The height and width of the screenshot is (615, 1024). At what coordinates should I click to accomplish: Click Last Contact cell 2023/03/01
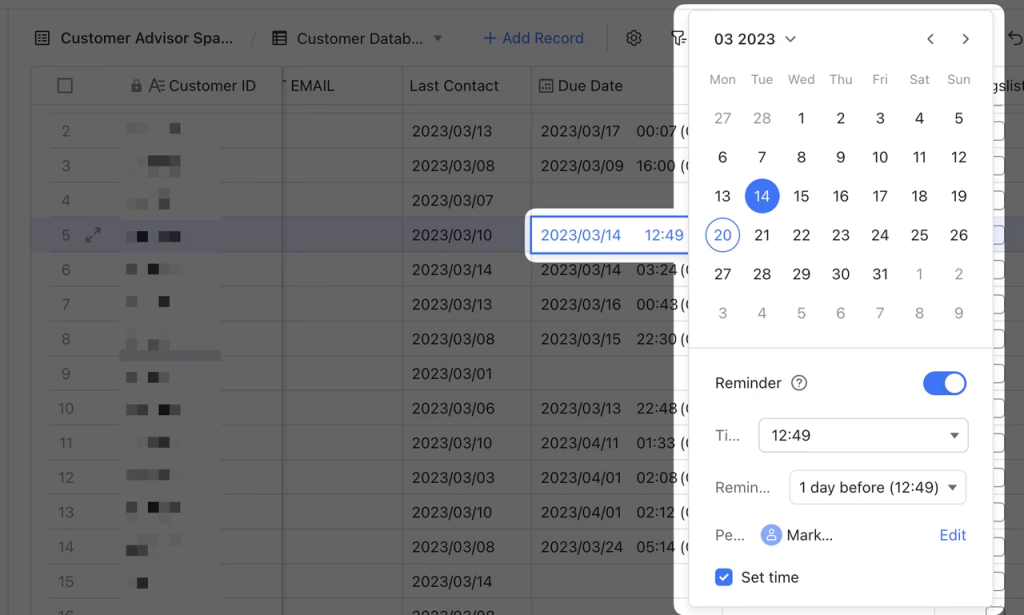point(467,373)
